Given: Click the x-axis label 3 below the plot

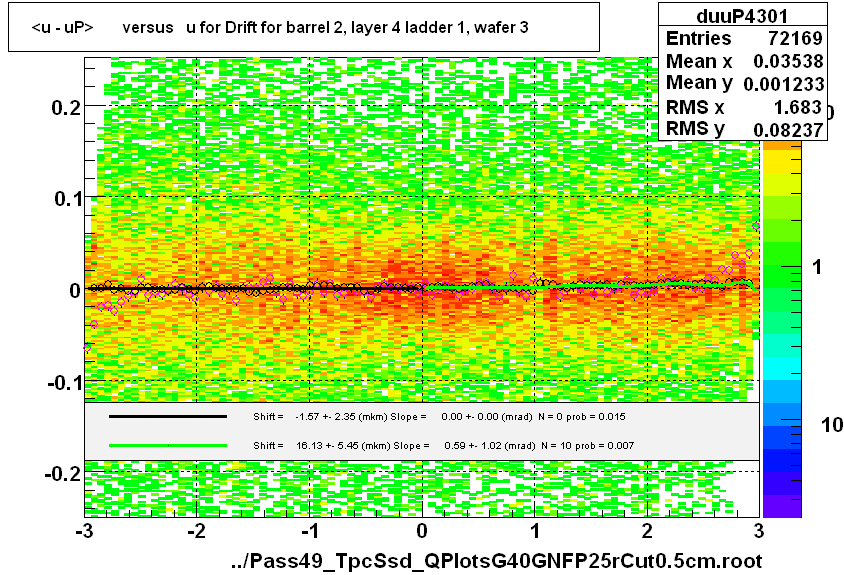Looking at the screenshot, I should point(759,531).
